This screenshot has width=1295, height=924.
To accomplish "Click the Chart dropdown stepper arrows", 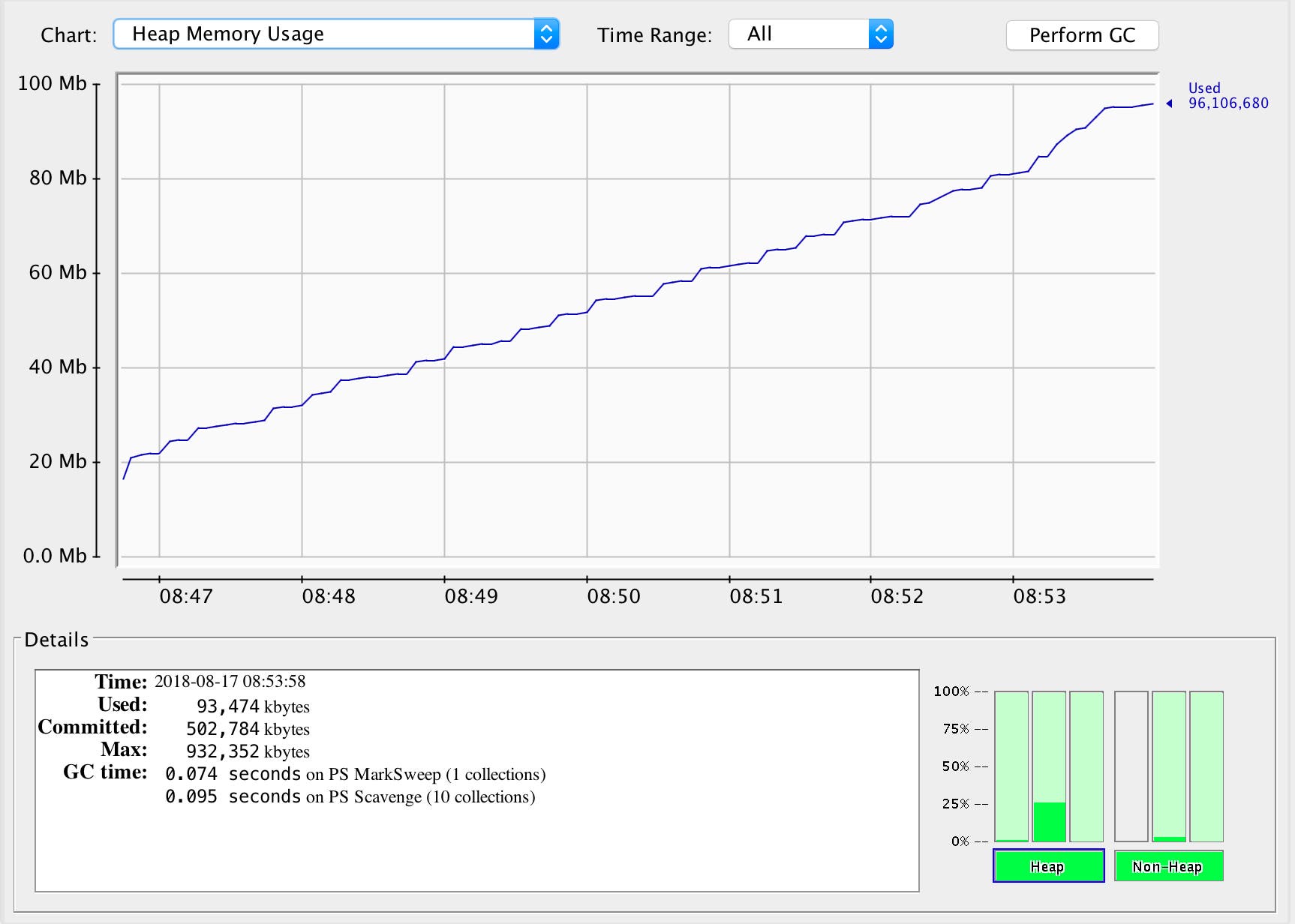I will [x=546, y=33].
